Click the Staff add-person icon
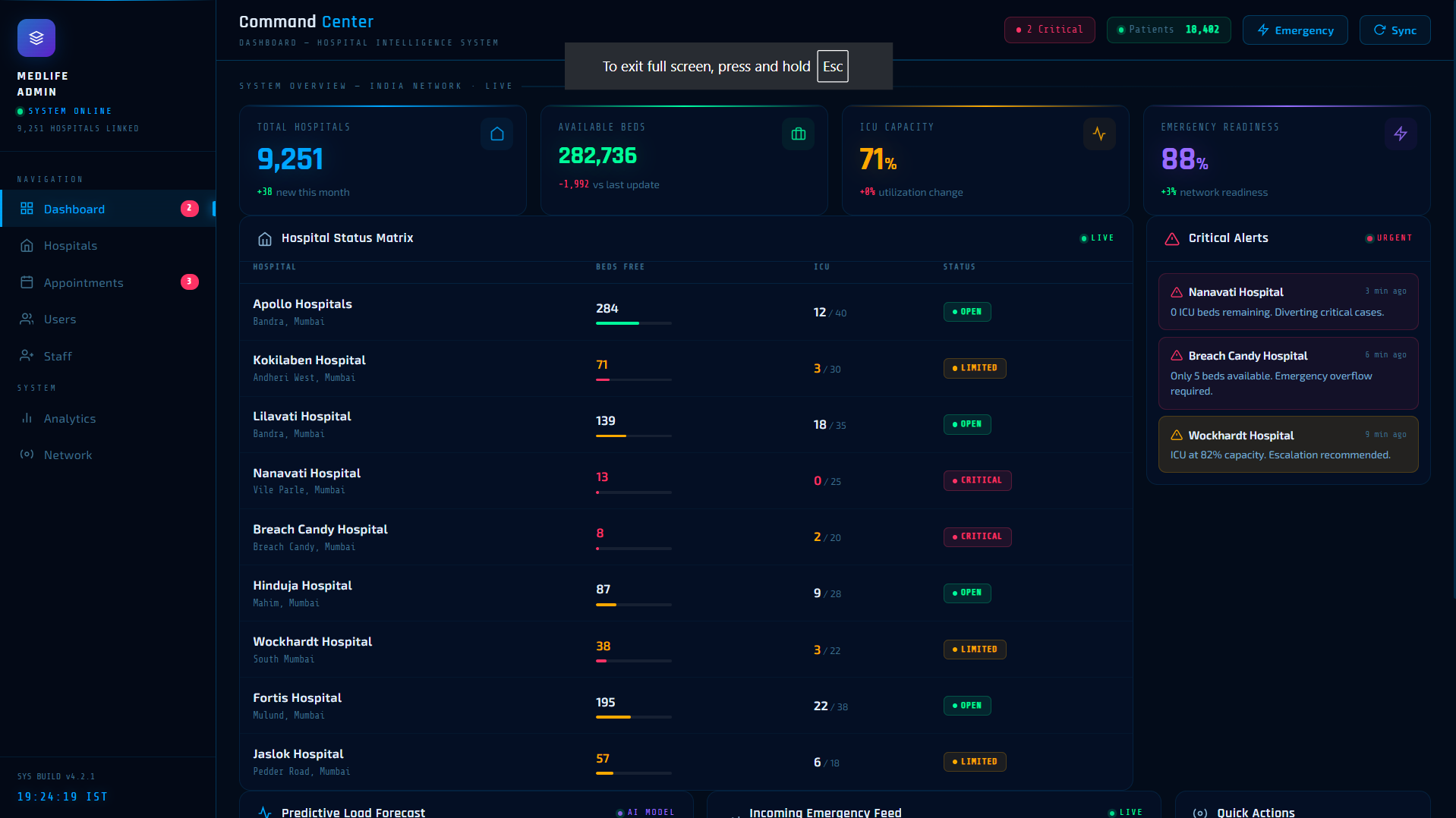This screenshot has height=818, width=1456. click(27, 356)
